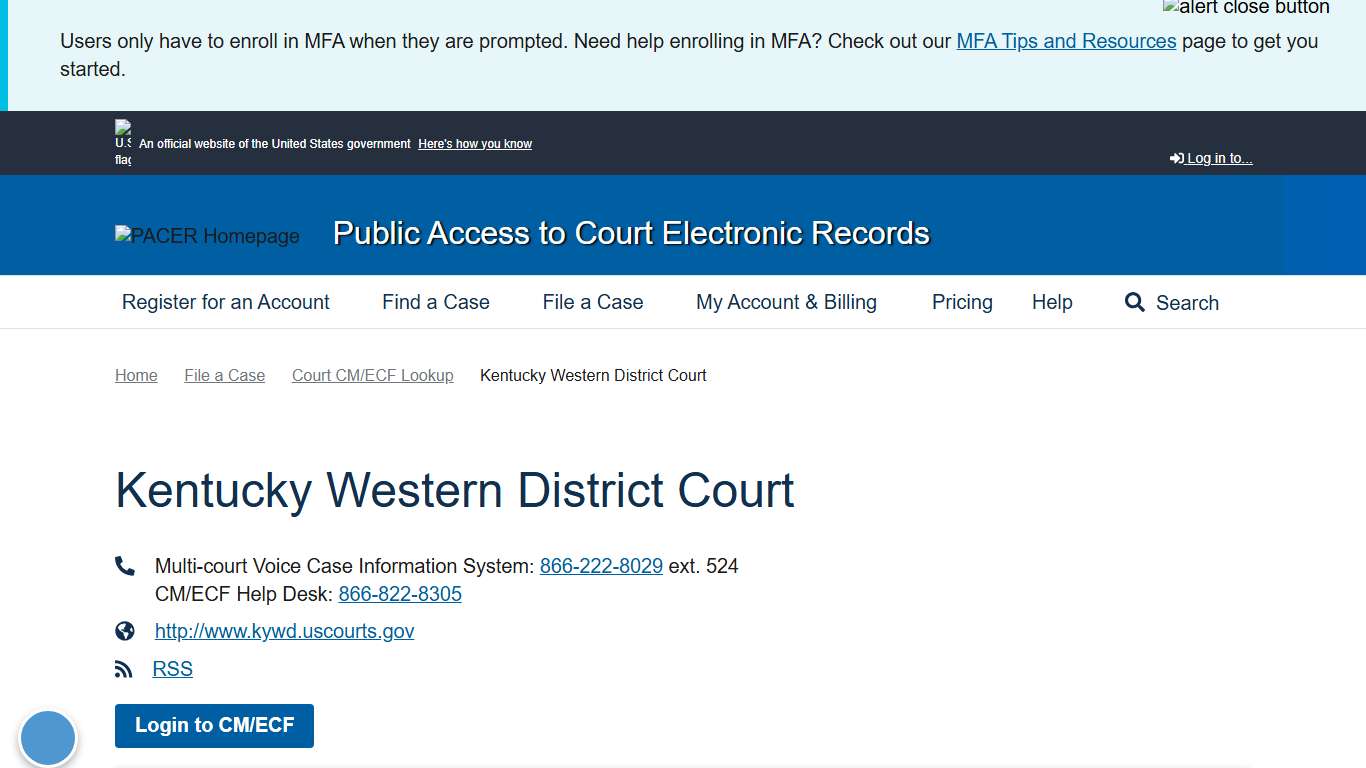This screenshot has height=768, width=1366.
Task: Open the Find a Case dropdown
Action: pyautogui.click(x=435, y=302)
